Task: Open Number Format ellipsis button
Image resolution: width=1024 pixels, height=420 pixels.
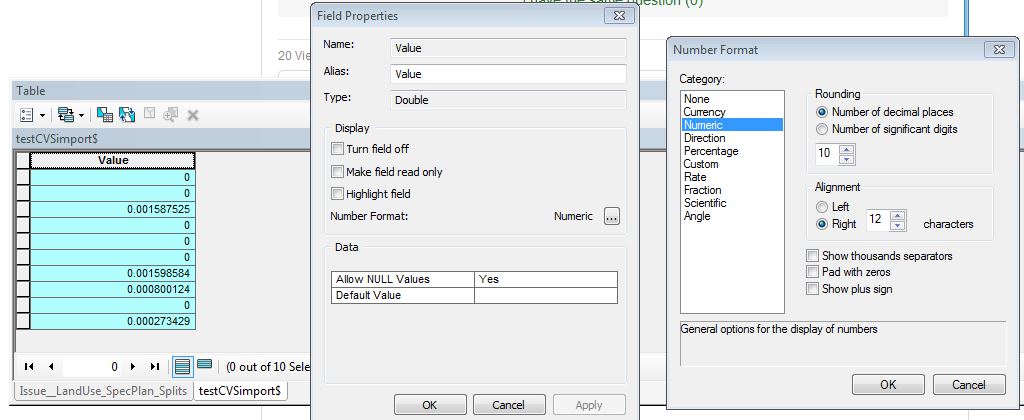Action: 612,216
